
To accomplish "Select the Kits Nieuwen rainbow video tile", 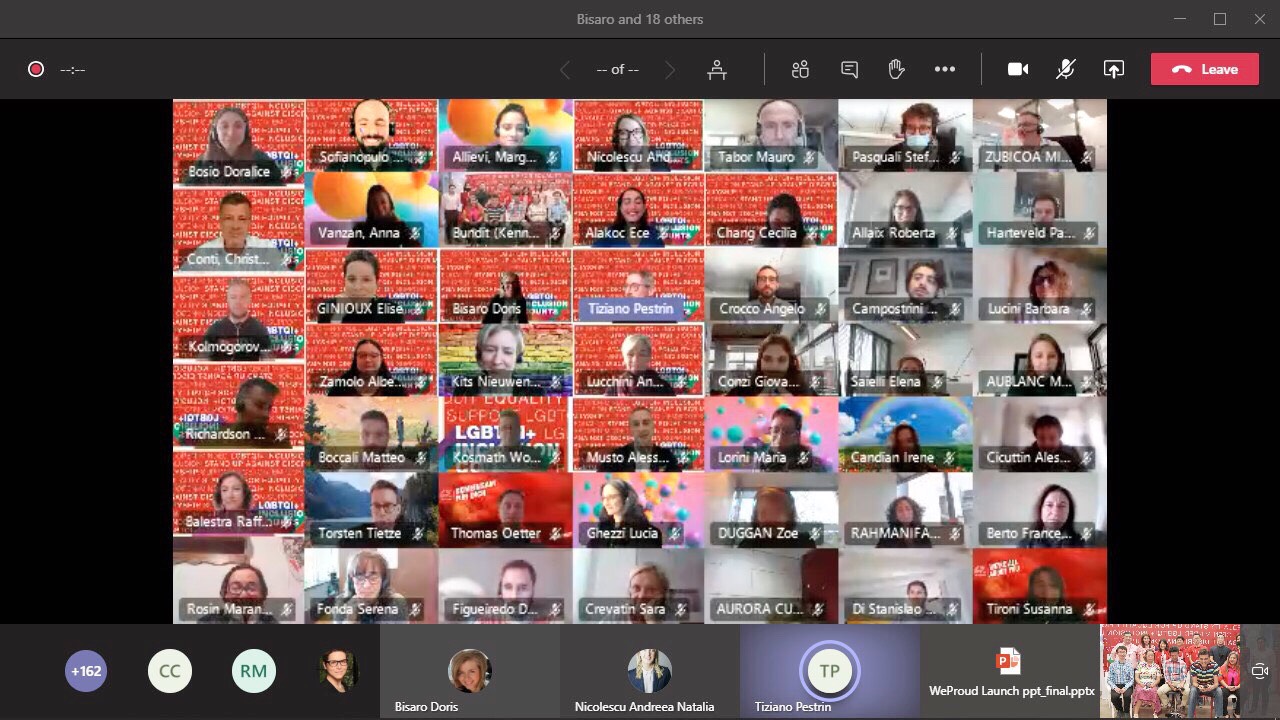I will click(x=505, y=359).
